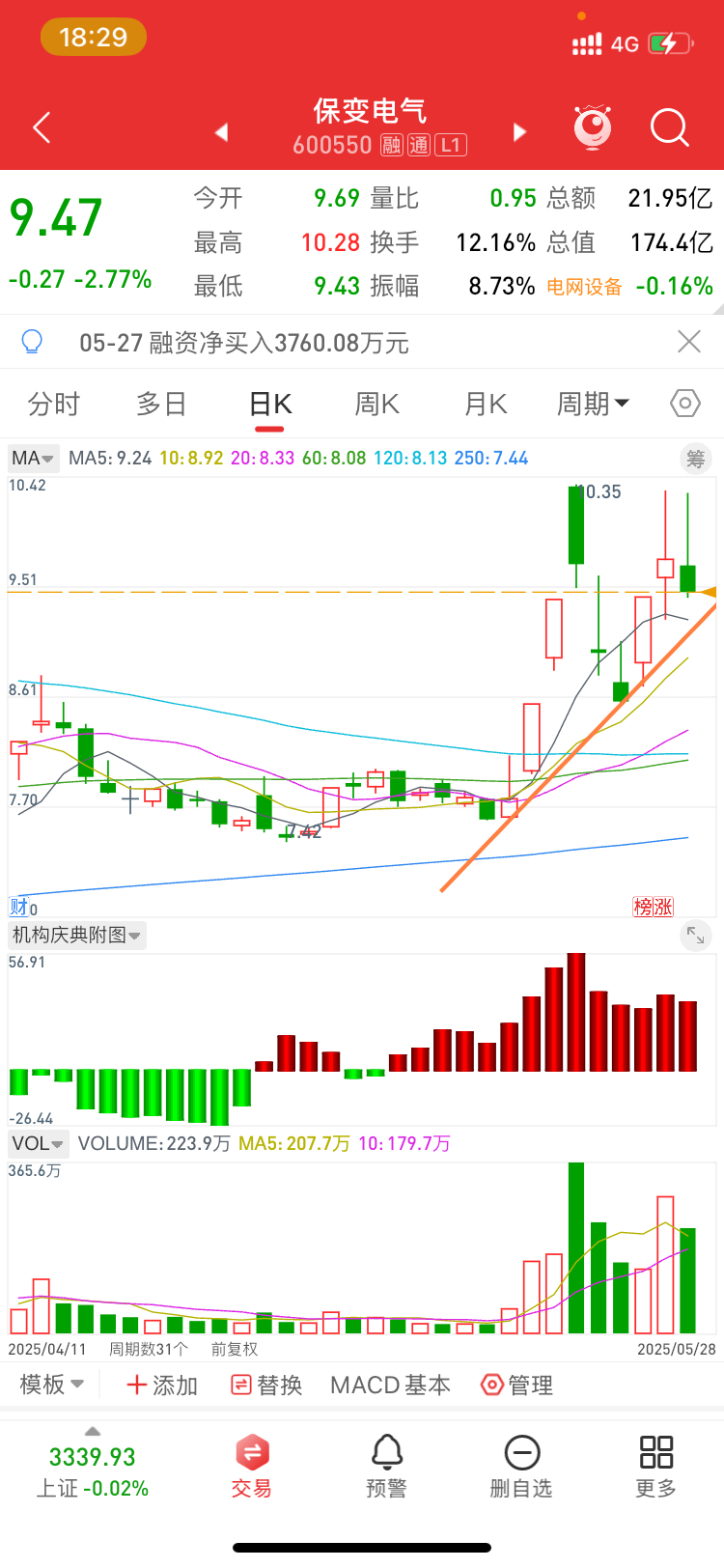The image size is (724, 1568).
Task: Open 更多 grid menu
Action: (x=656, y=1466)
